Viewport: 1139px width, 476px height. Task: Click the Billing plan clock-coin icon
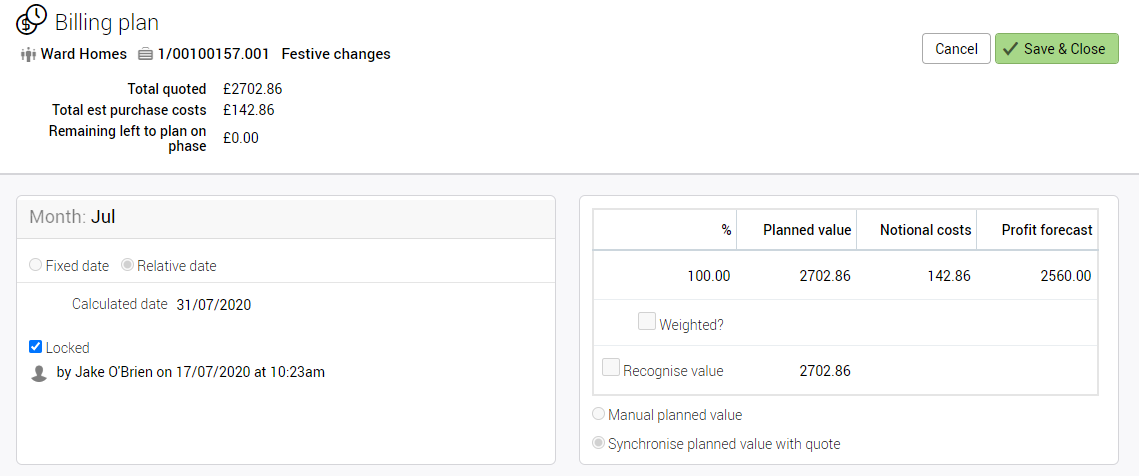(x=32, y=19)
